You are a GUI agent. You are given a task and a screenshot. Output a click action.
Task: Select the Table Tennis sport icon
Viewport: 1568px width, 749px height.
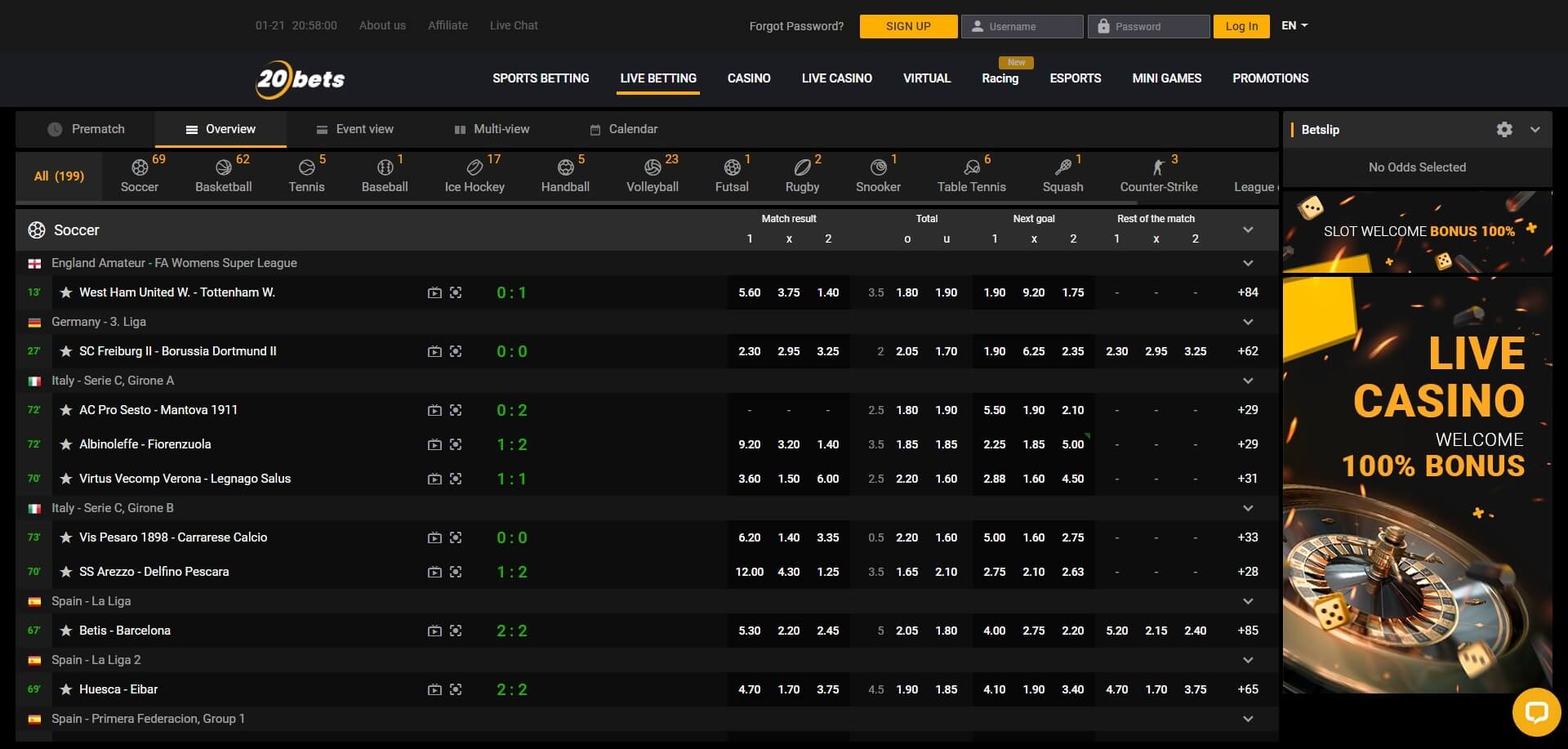pos(972,167)
